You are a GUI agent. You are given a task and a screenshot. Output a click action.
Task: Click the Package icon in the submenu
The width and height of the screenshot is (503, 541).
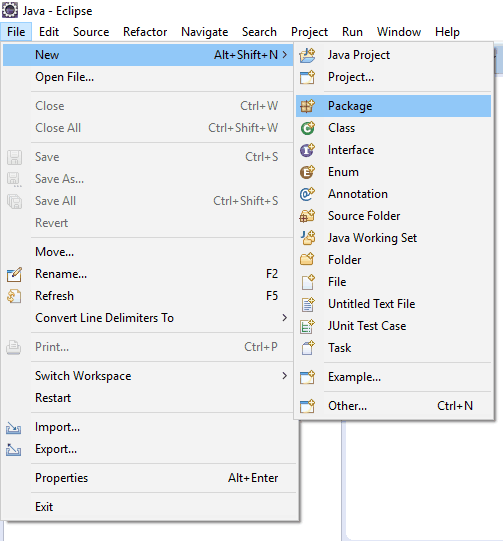(307, 106)
